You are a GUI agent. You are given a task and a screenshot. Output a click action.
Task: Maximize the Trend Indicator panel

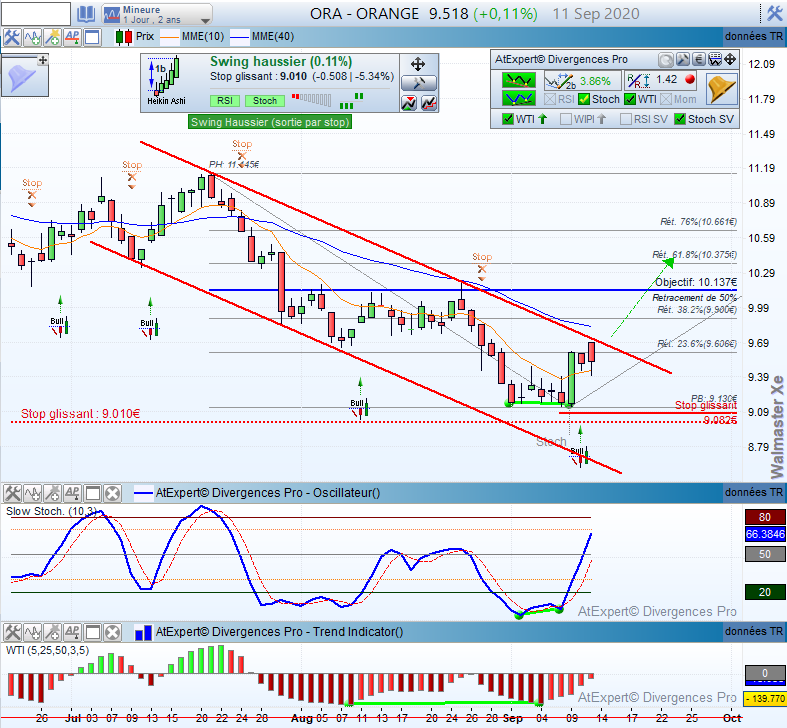(92, 633)
